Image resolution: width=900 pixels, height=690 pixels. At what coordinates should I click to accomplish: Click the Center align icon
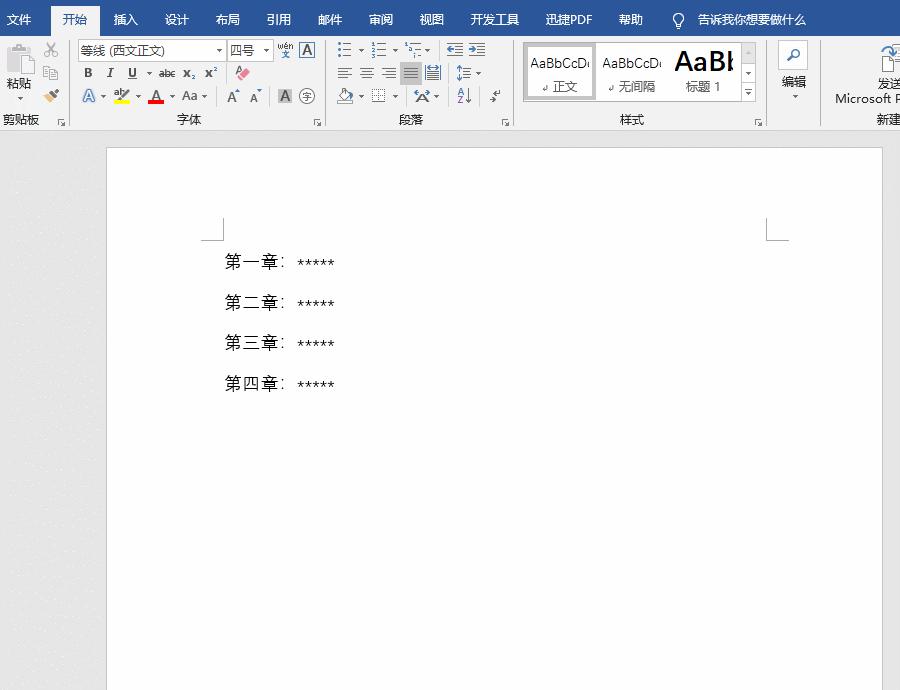367,73
